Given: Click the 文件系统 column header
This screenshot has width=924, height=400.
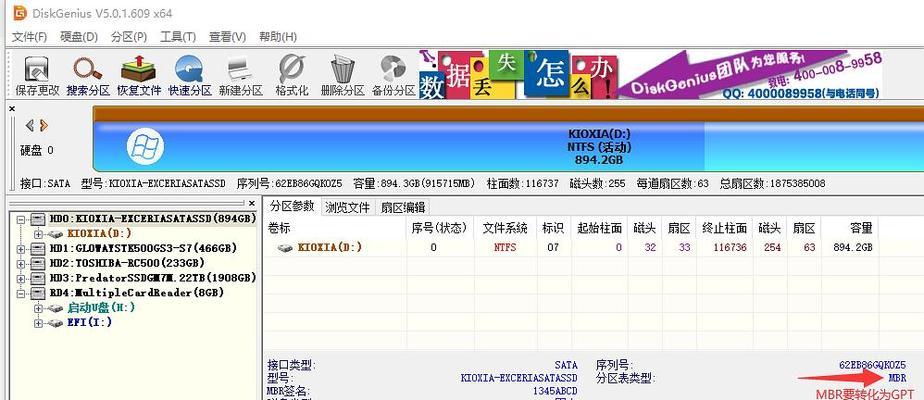Looking at the screenshot, I should [x=505, y=228].
